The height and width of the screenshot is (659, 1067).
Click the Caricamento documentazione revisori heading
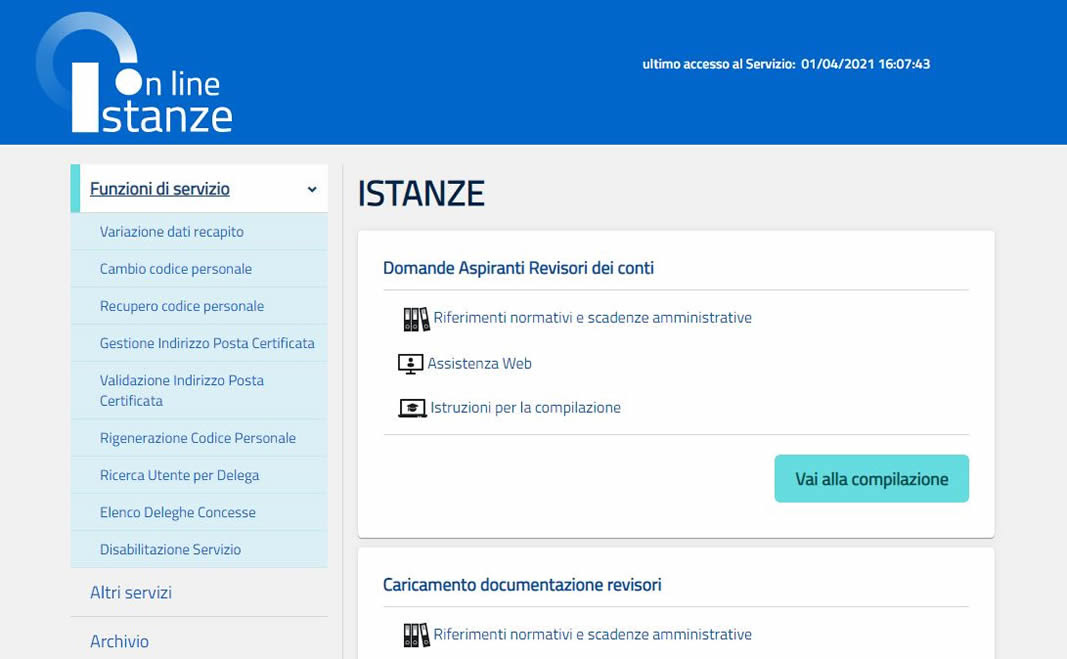[x=522, y=585]
